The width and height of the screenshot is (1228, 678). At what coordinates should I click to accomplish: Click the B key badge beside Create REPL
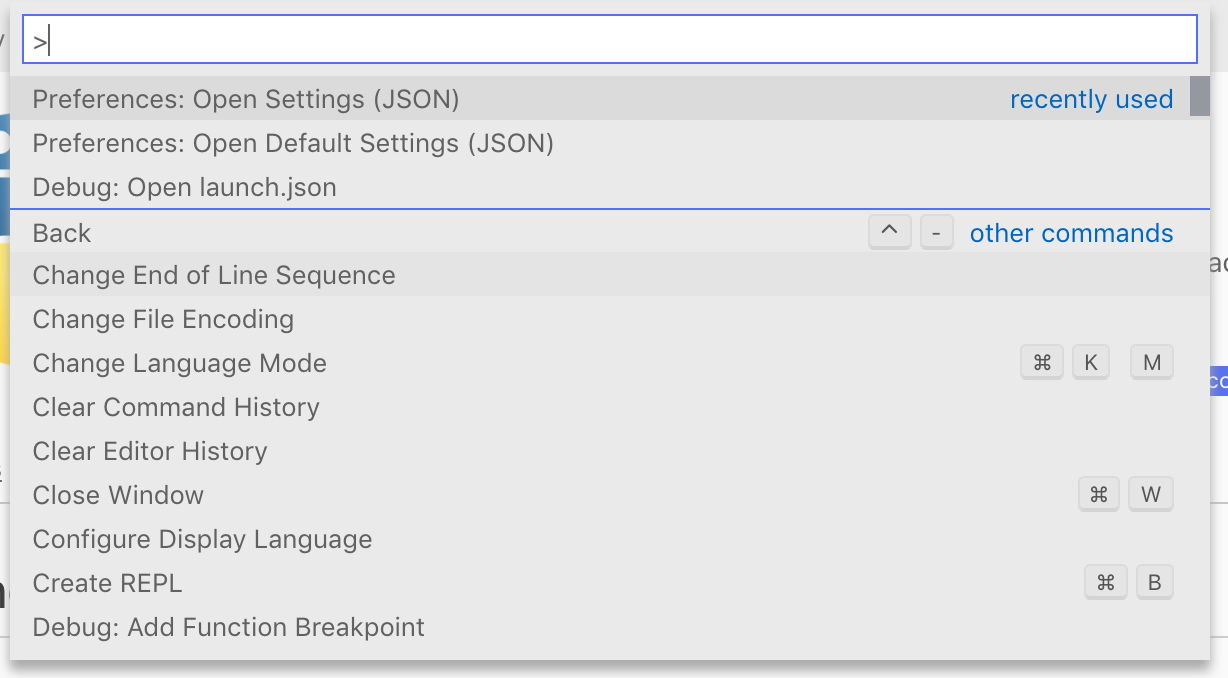(1154, 583)
